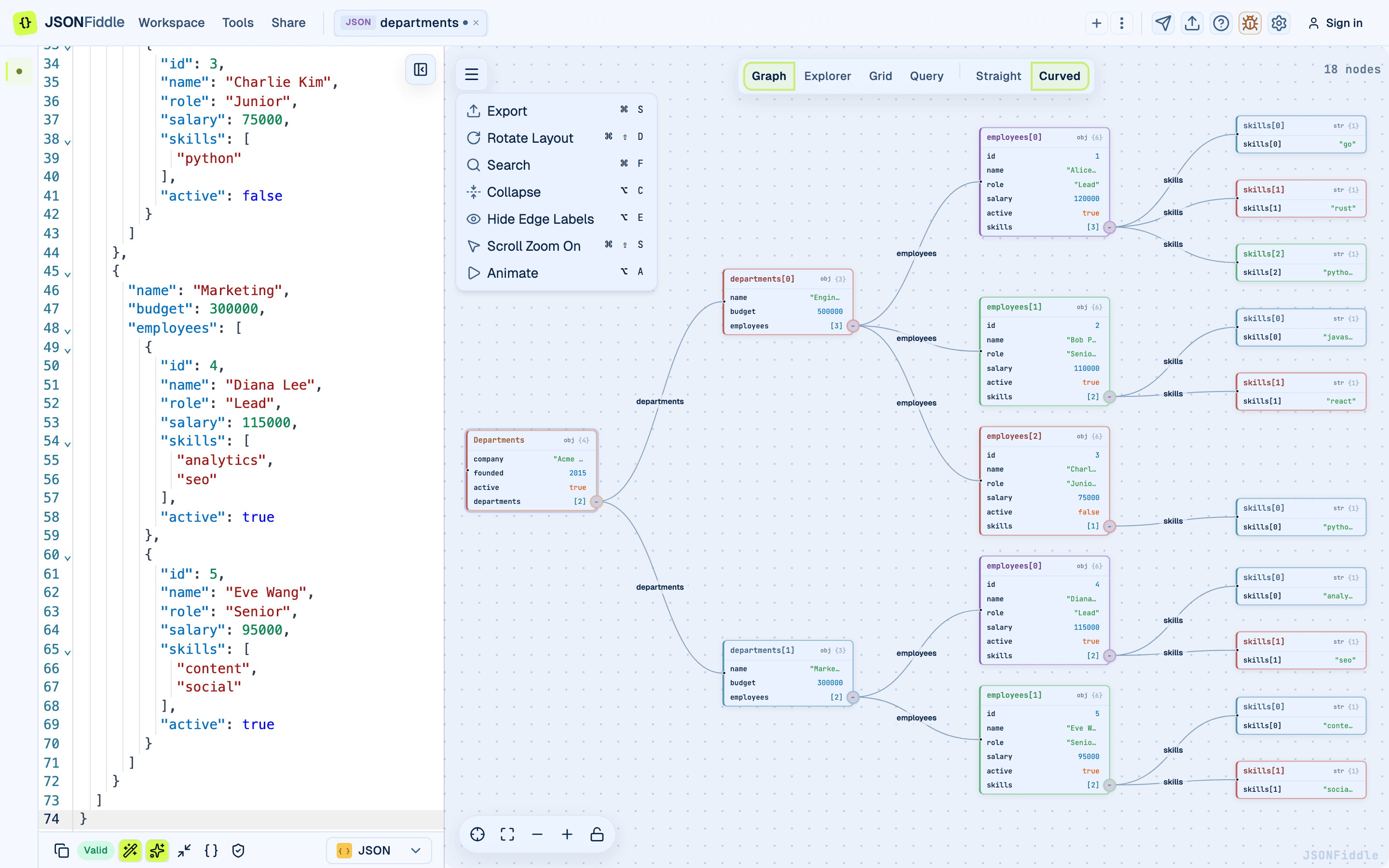The image size is (1389, 868).
Task: Copy JSON with the copy icon
Action: tap(61, 850)
